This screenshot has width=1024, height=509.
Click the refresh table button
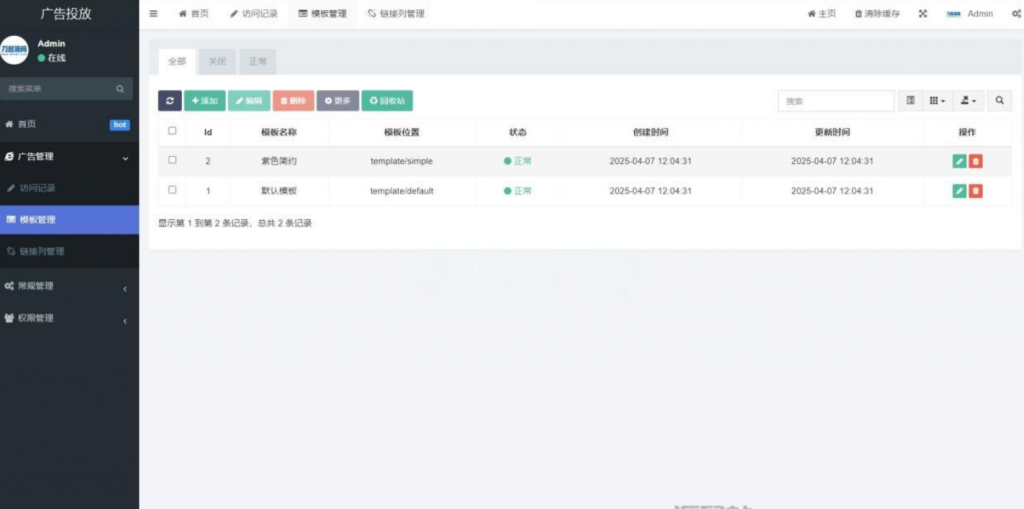click(x=170, y=101)
